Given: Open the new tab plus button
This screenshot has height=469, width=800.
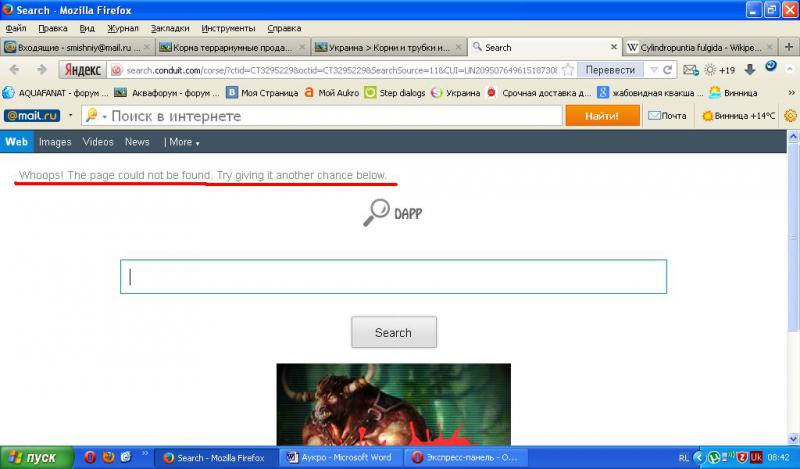Looking at the screenshot, I should click(789, 47).
